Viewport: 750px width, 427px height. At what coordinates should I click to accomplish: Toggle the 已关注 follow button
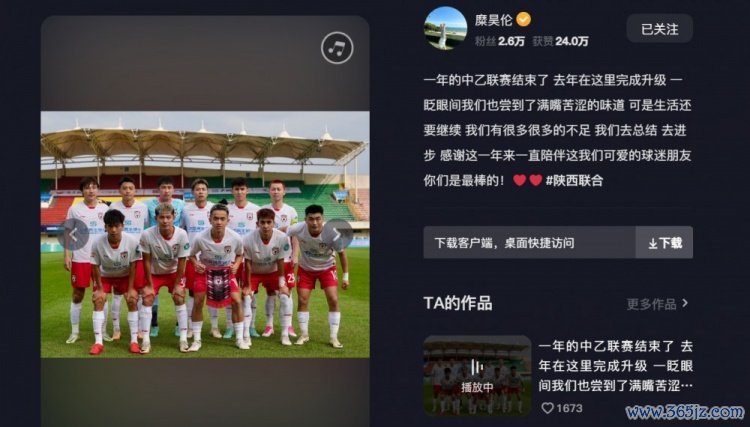tap(660, 29)
